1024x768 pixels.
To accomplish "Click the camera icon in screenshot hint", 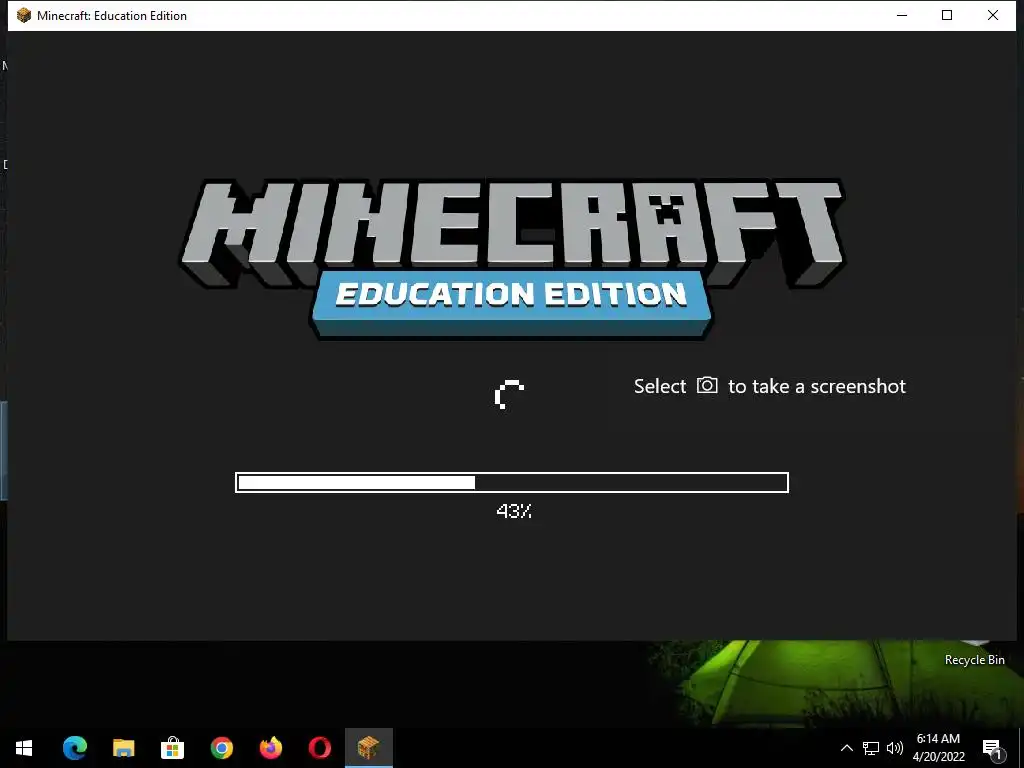I will coord(707,385).
